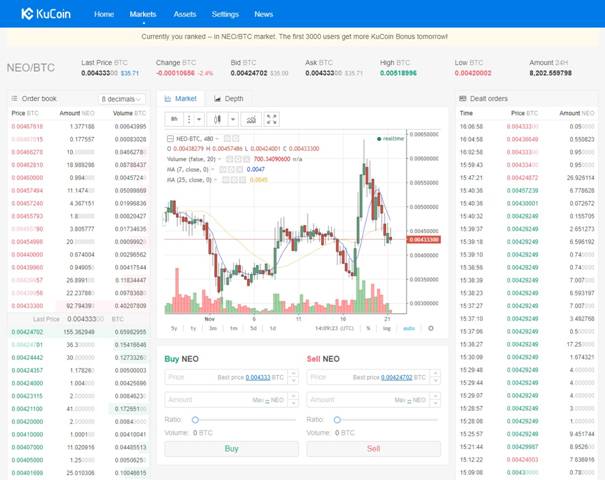Click the Sell amount input field
Image resolution: width=605 pixels, height=480 pixels.
click(x=369, y=400)
